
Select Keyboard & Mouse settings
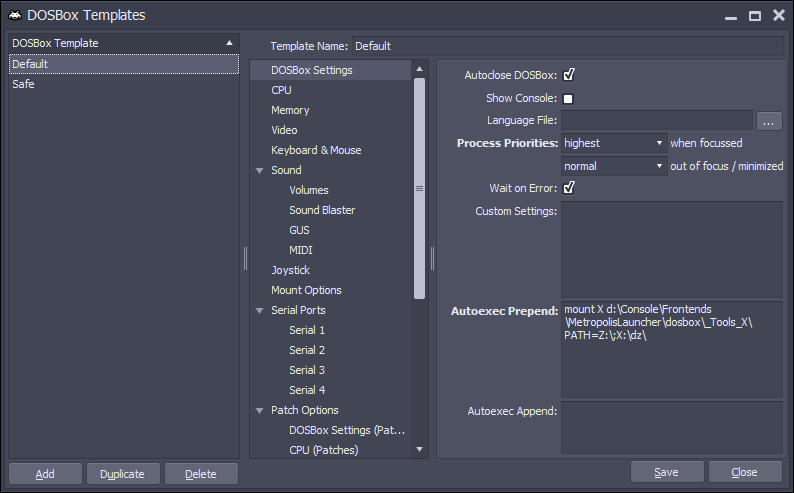pyautogui.click(x=316, y=150)
